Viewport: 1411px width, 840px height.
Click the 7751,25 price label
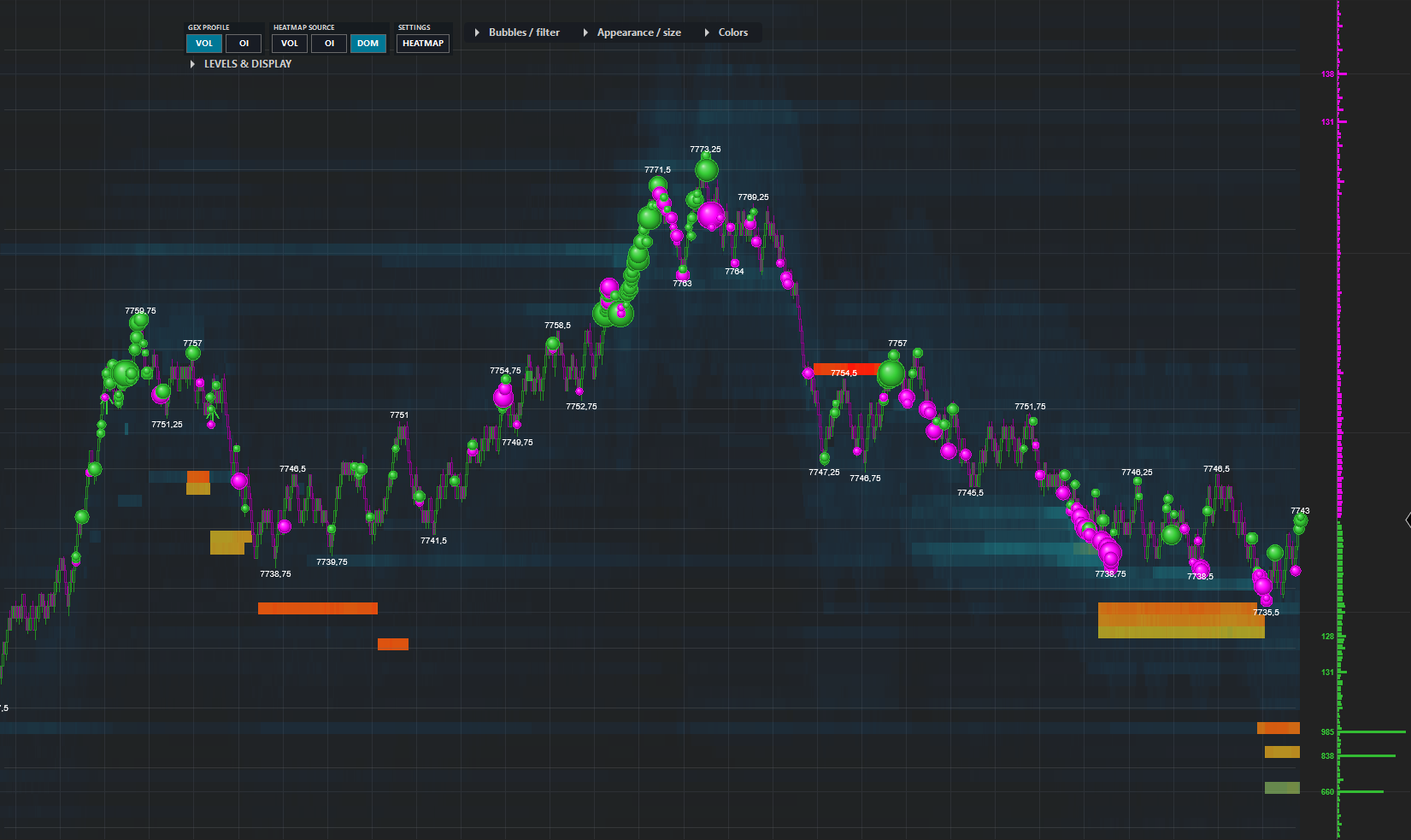pos(167,424)
